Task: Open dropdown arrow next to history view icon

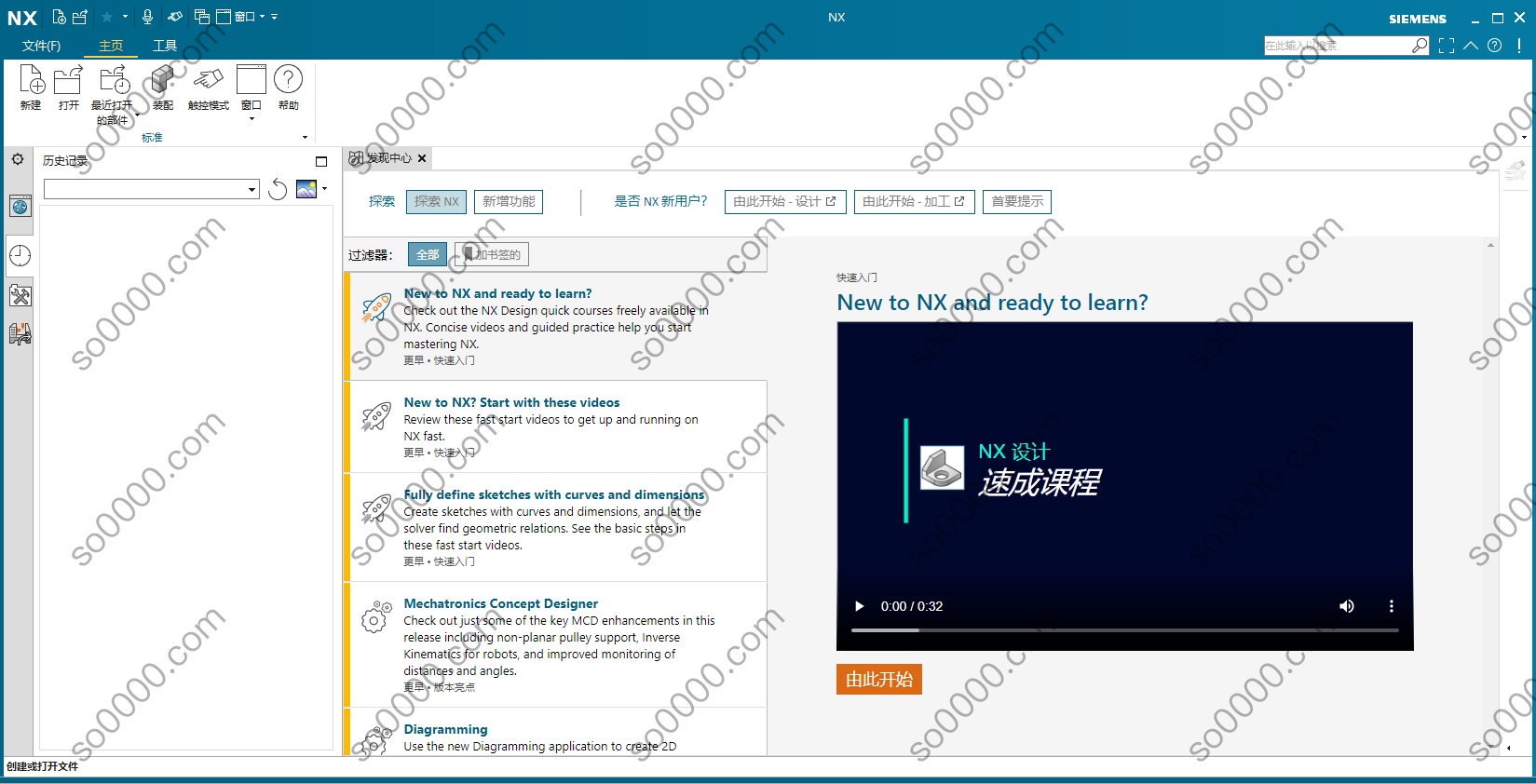Action: tap(324, 189)
